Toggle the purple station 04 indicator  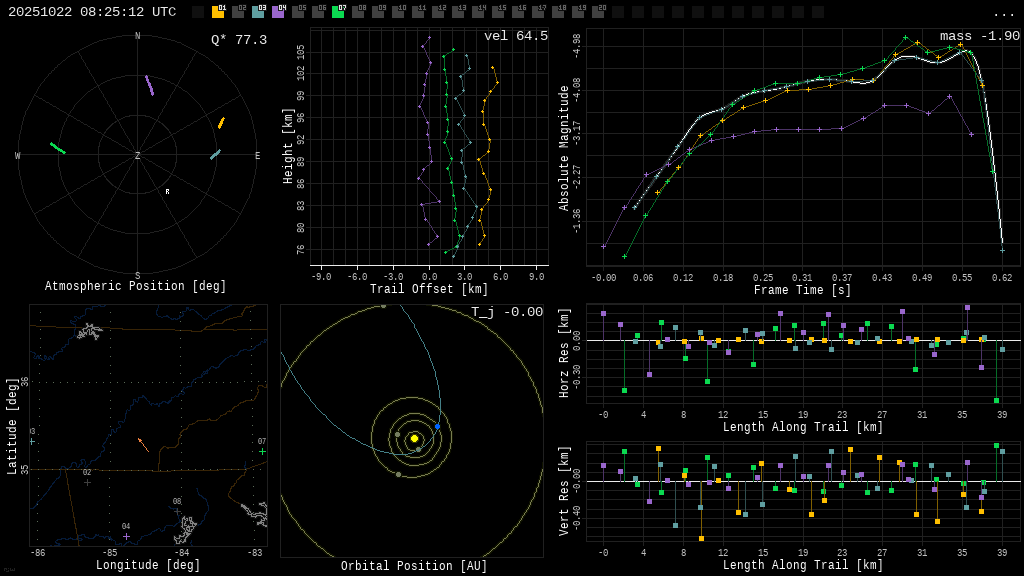point(278,12)
